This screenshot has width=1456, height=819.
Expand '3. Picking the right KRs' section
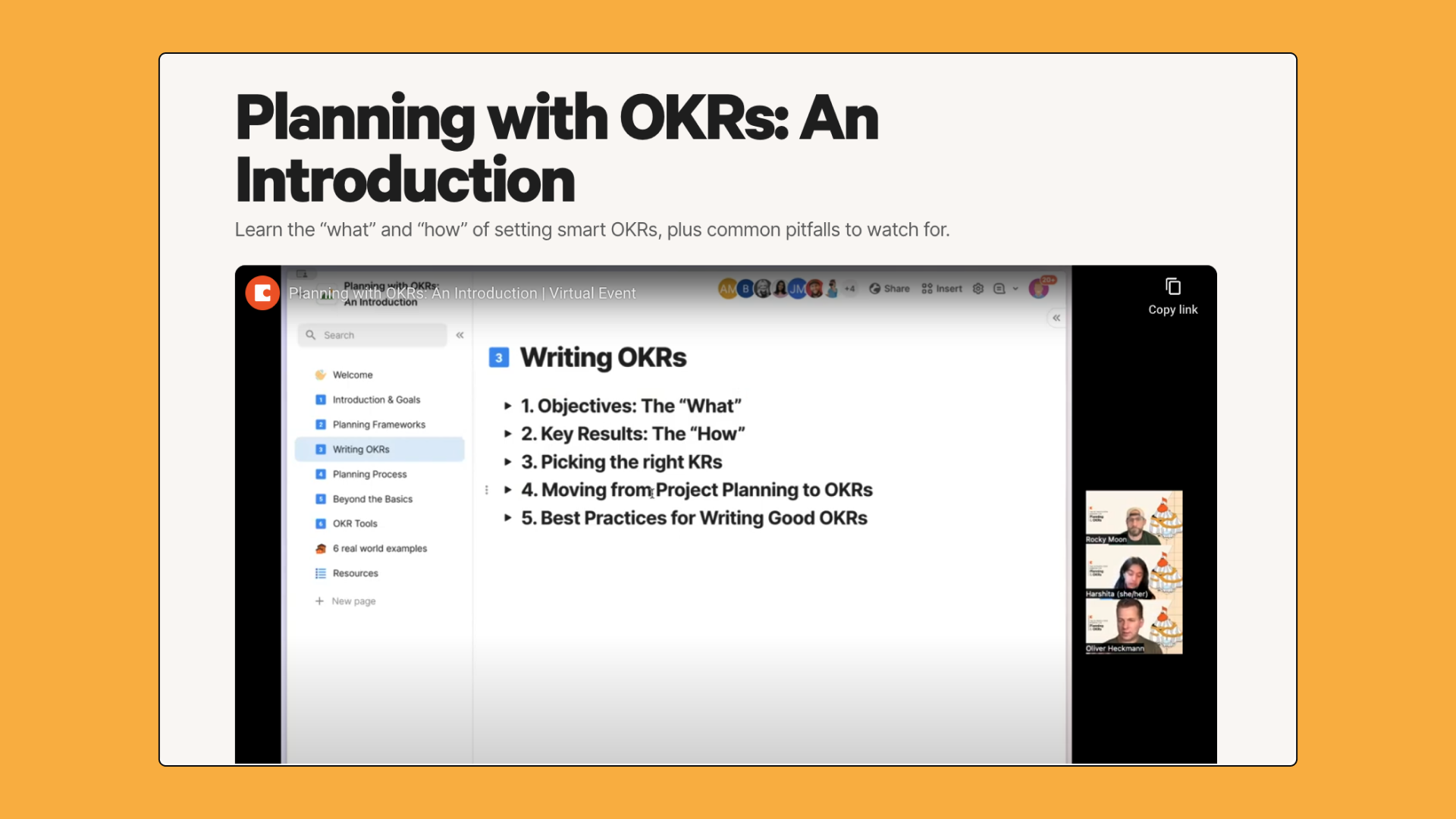point(507,462)
